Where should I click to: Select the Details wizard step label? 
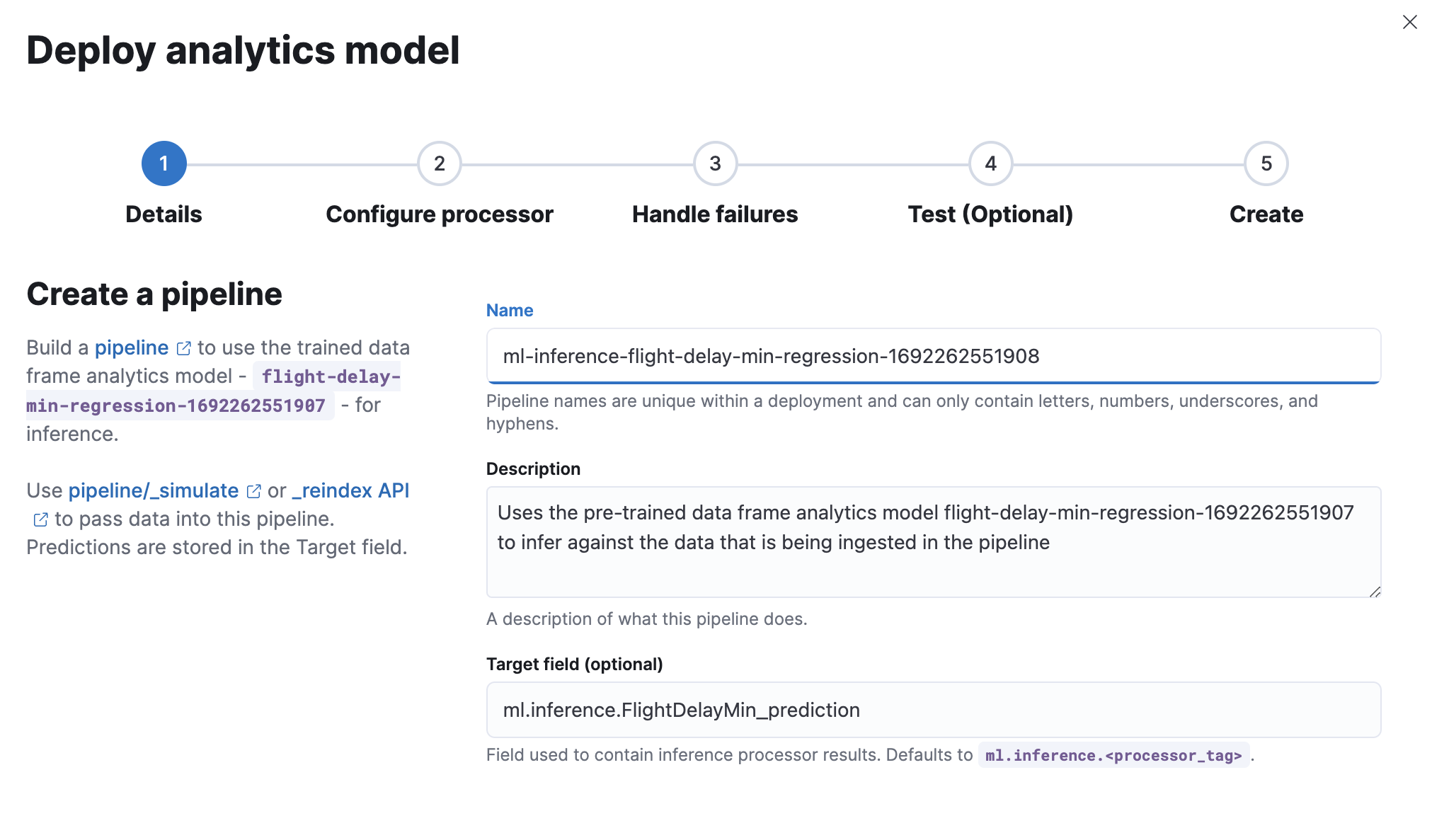(163, 214)
